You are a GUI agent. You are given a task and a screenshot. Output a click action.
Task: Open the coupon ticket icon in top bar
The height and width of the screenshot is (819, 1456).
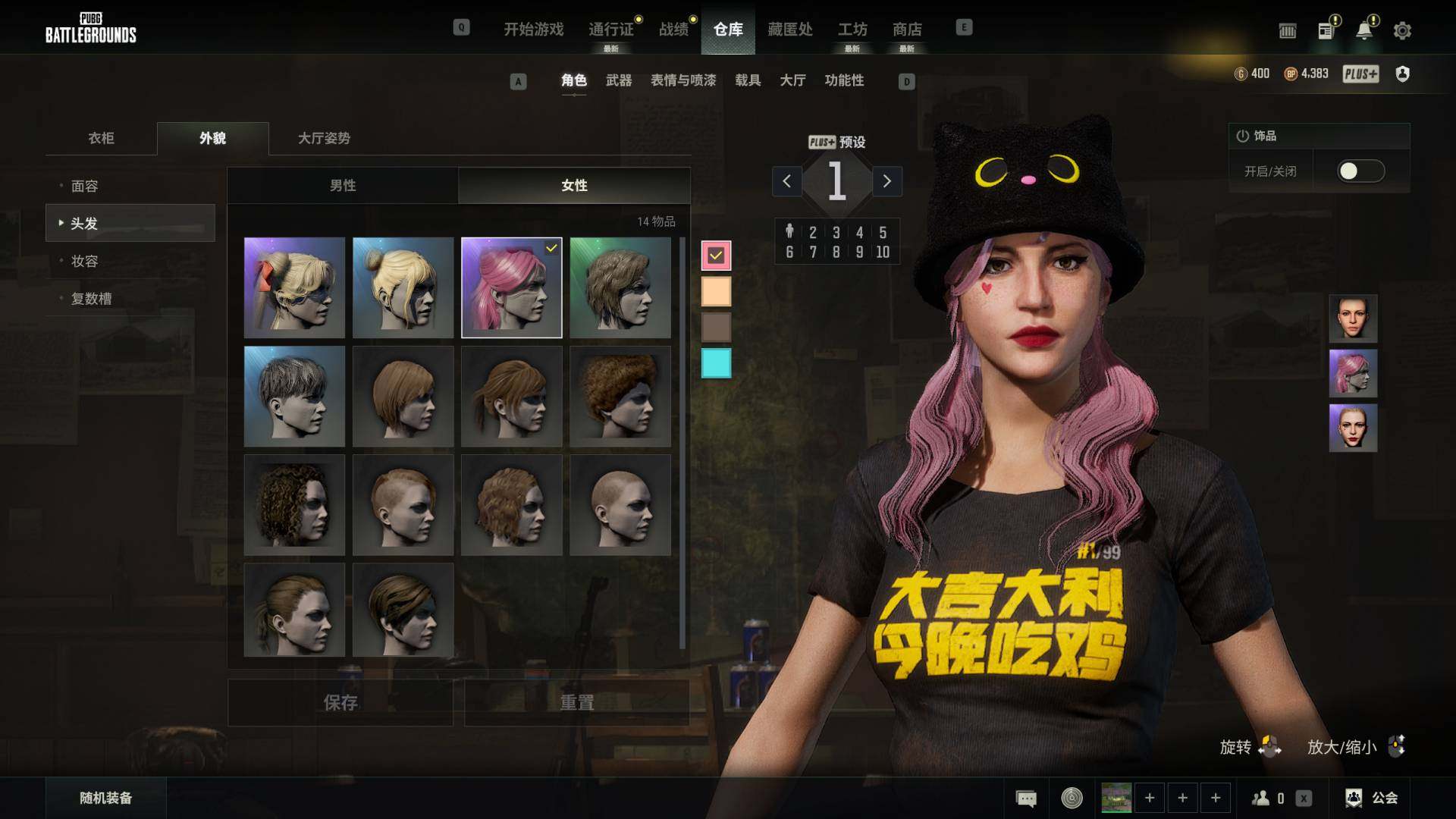pos(1288,31)
